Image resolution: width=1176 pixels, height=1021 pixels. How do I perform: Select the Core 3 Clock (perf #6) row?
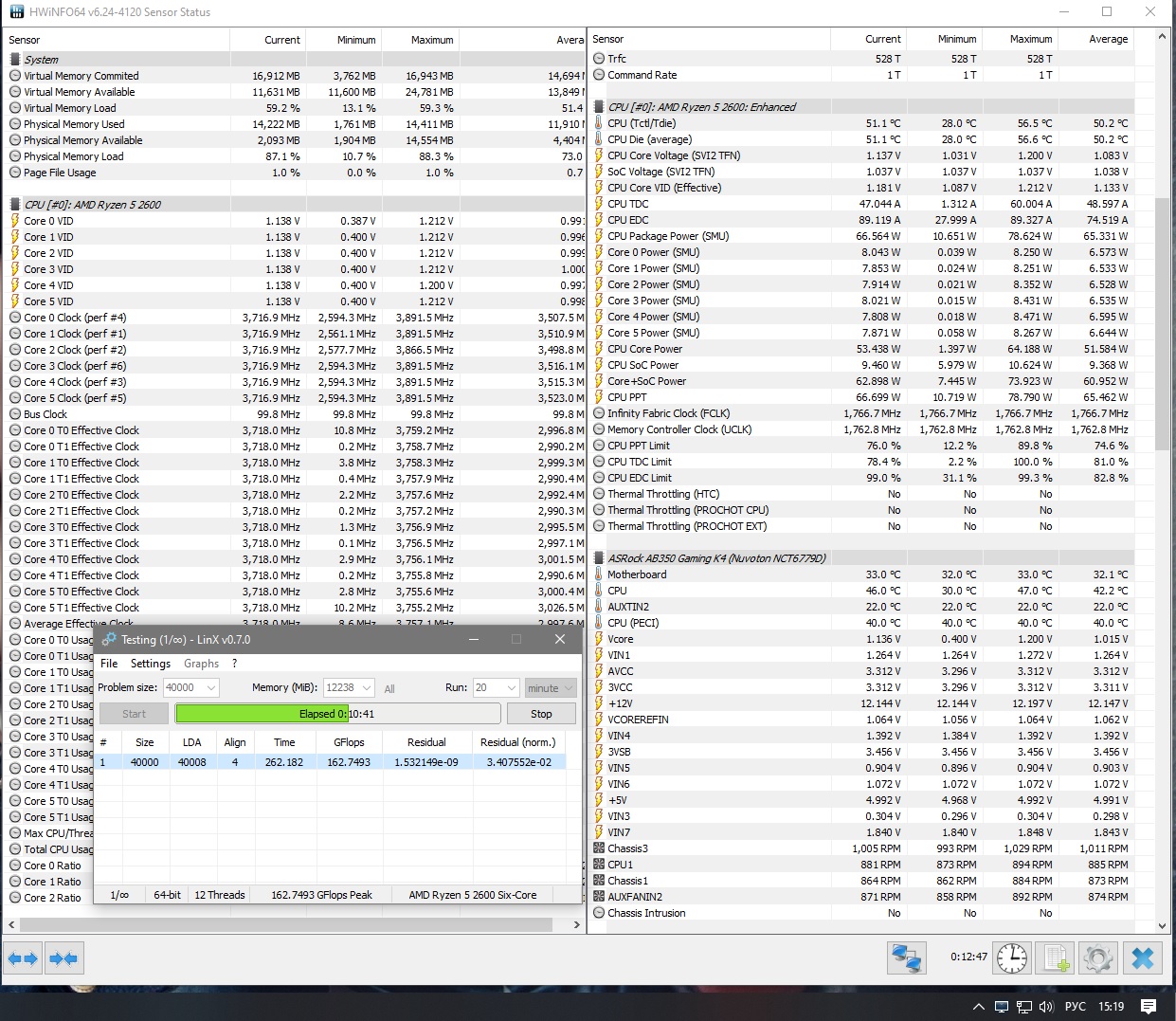pos(295,366)
